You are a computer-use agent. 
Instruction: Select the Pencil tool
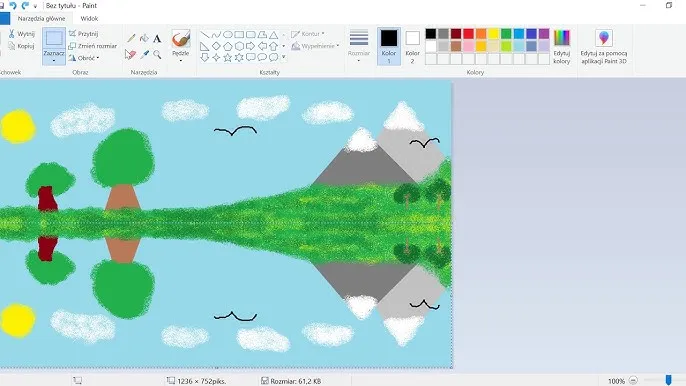pyautogui.click(x=131, y=39)
